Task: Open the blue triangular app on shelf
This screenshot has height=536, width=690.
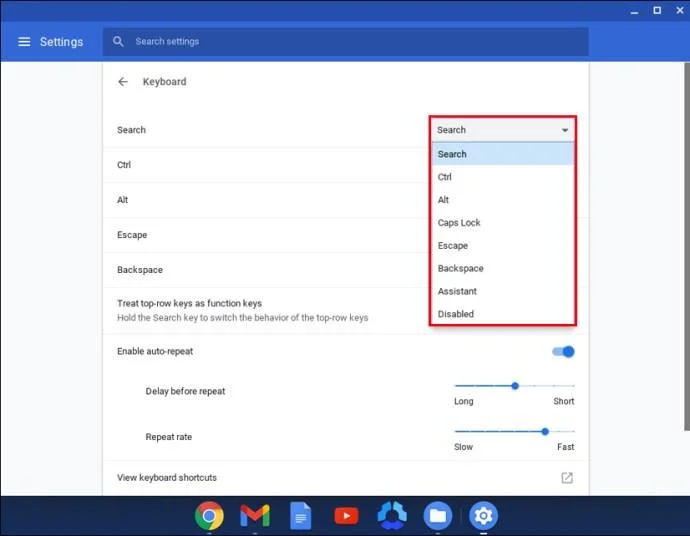Action: [392, 515]
